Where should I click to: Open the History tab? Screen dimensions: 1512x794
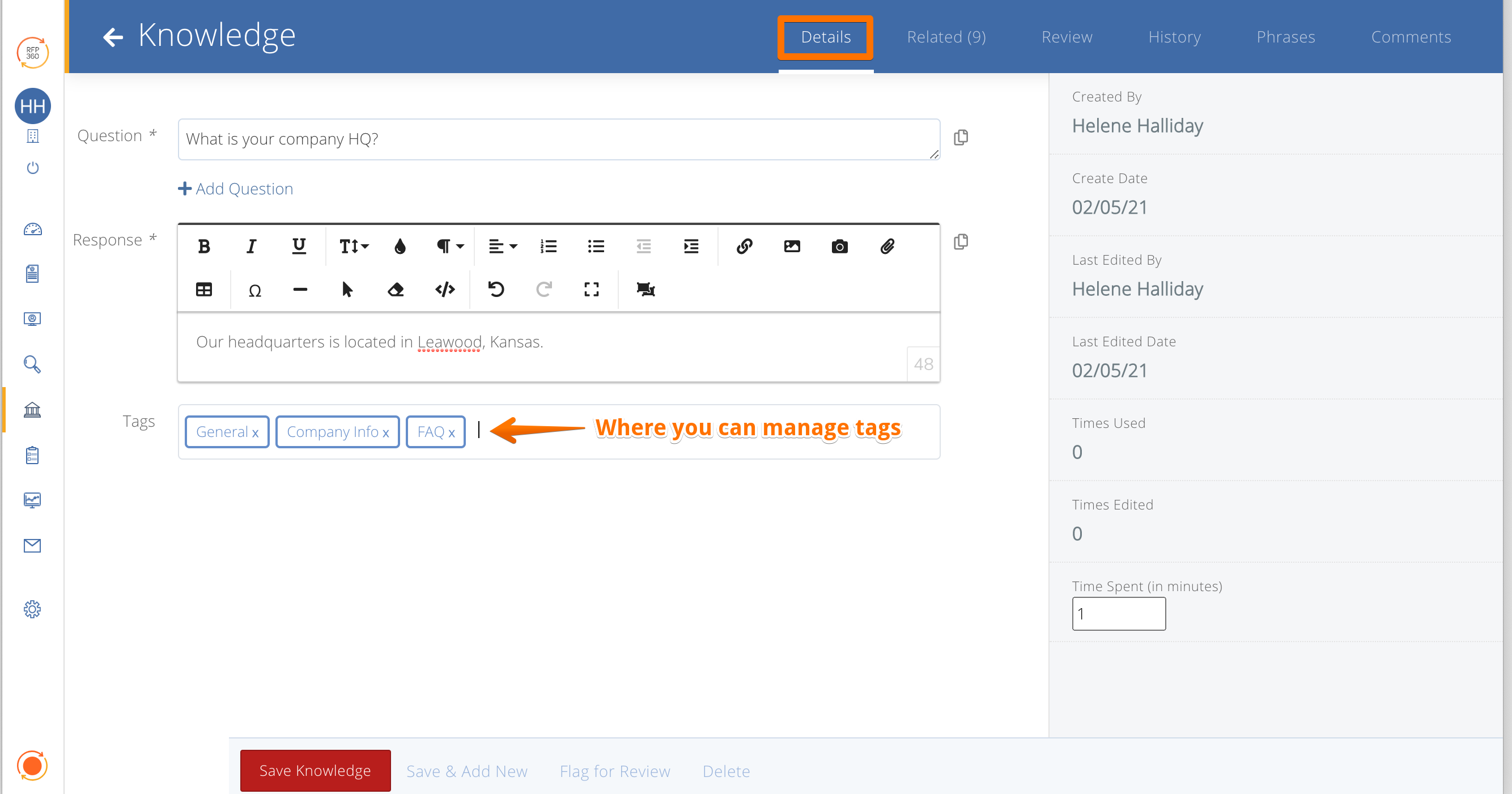pos(1174,37)
